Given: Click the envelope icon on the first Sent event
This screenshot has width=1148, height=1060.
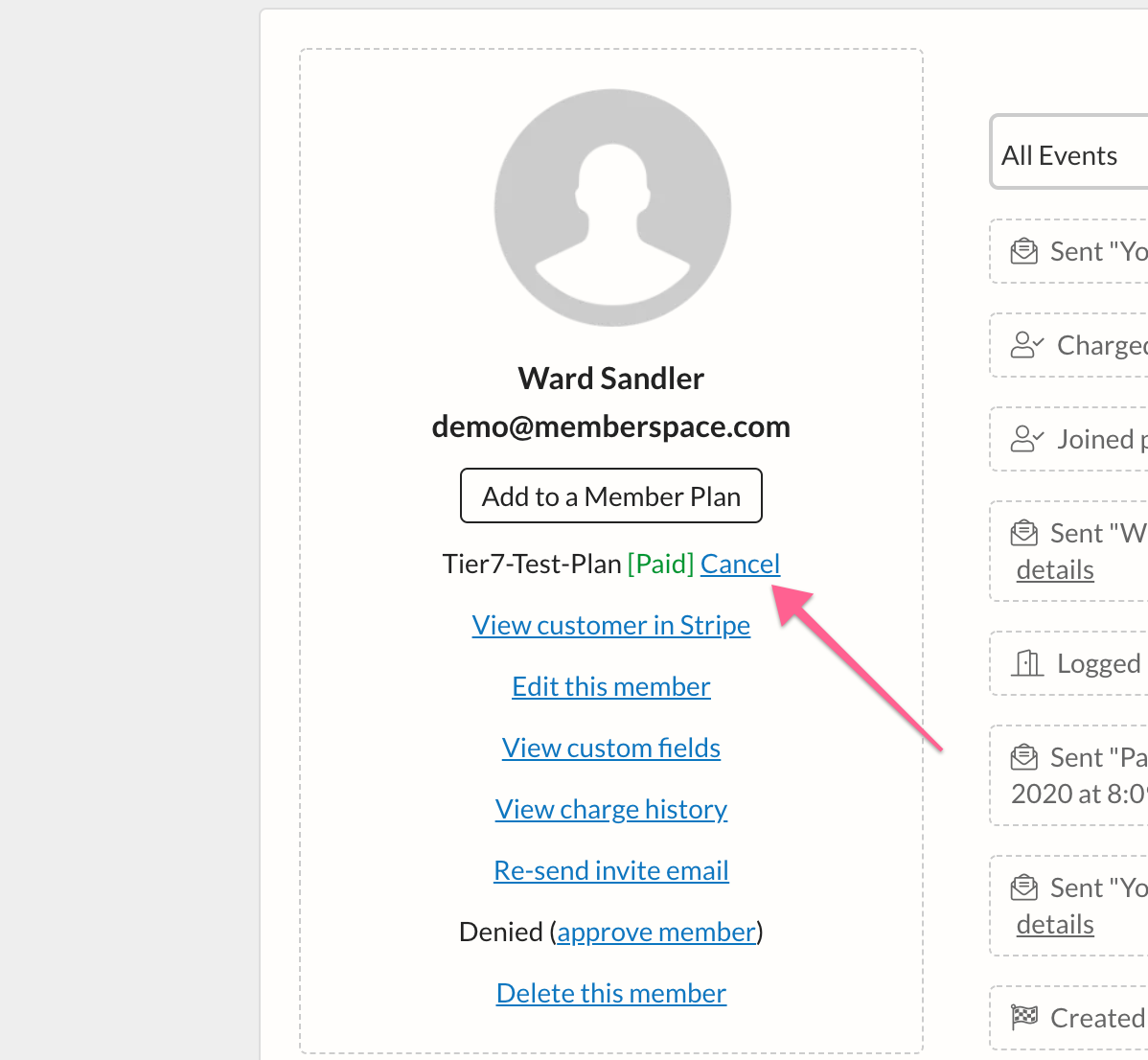Looking at the screenshot, I should coord(1024,250).
